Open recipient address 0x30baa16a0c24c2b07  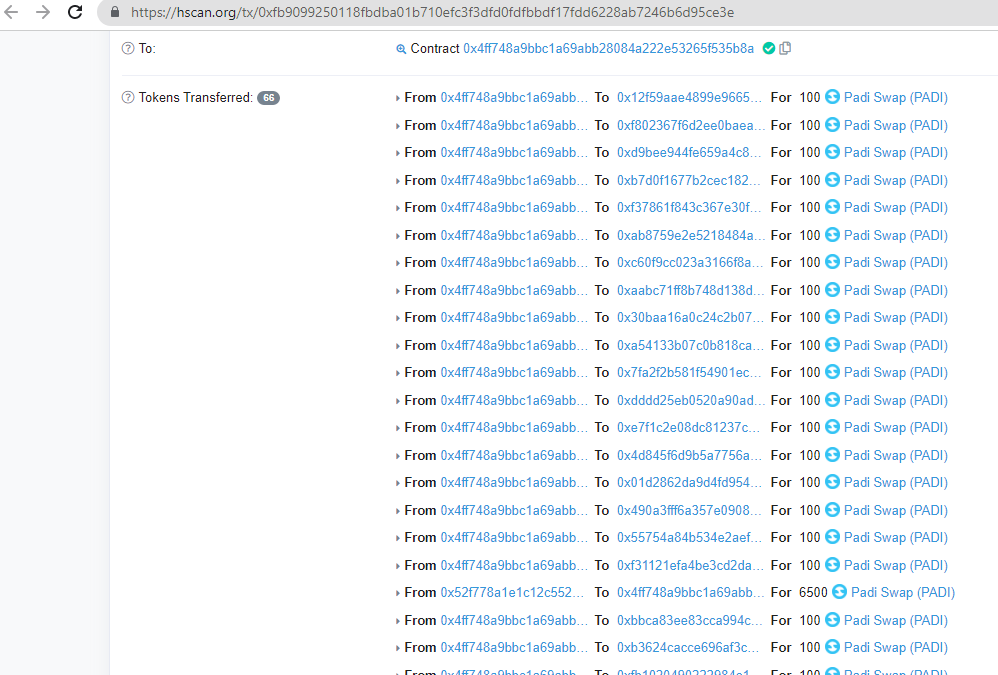[690, 317]
